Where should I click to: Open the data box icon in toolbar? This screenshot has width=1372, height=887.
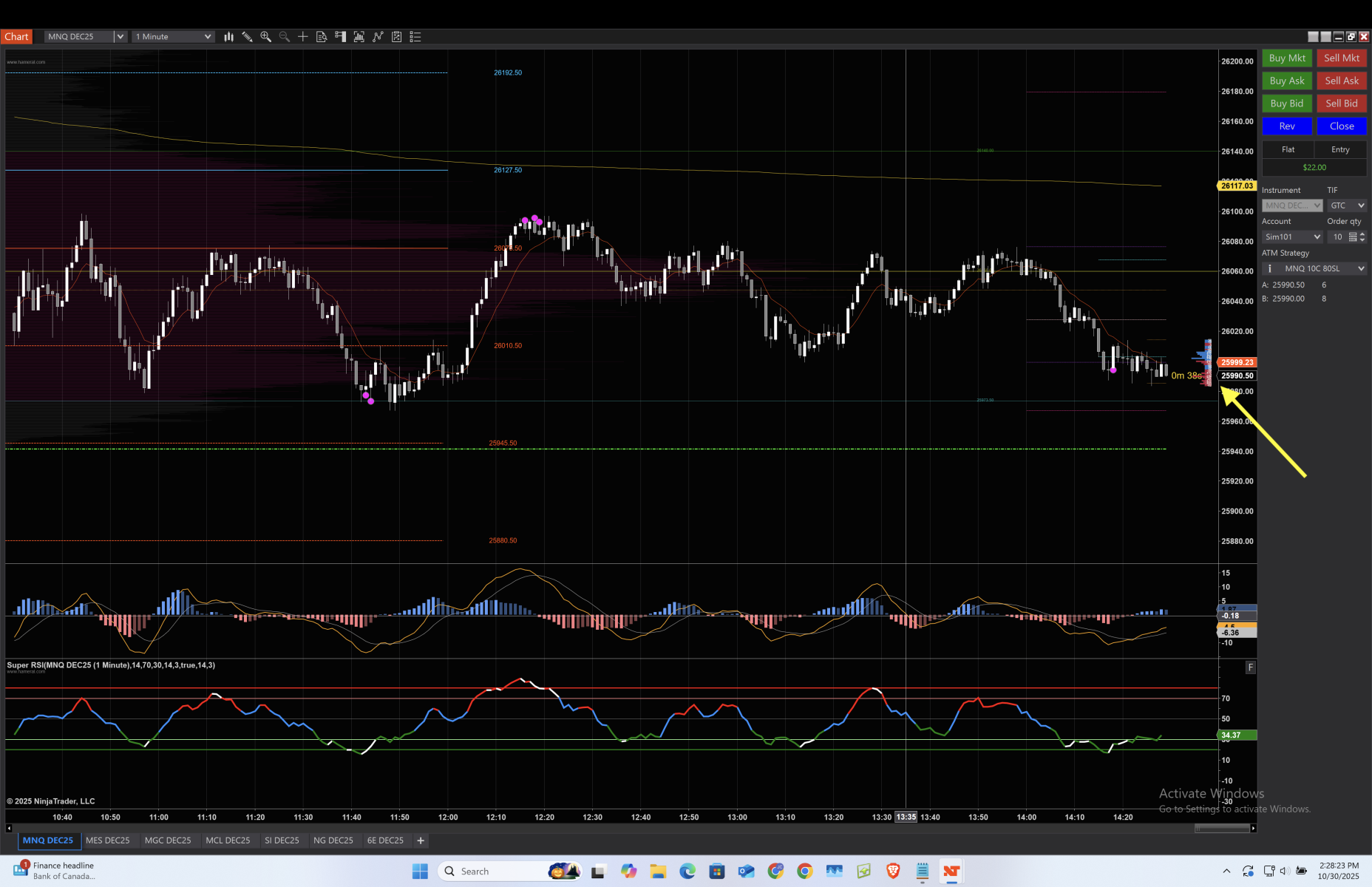tap(322, 36)
